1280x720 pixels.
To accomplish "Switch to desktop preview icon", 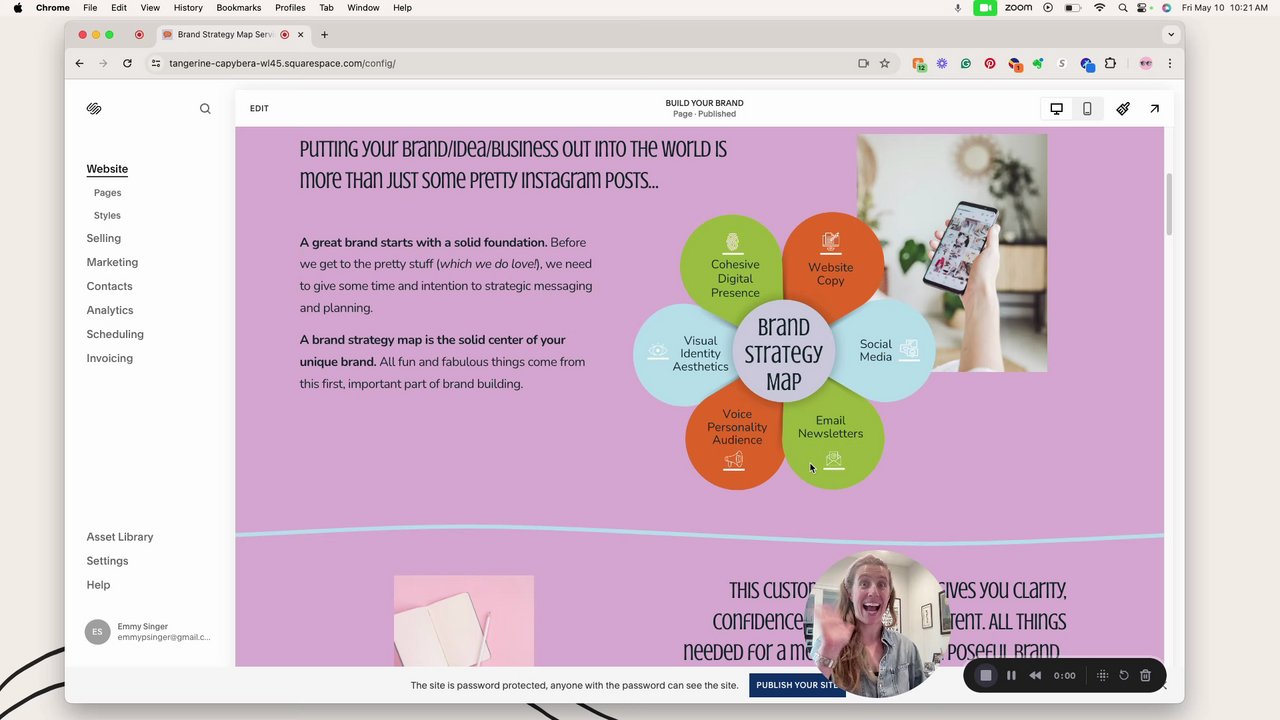I will [1056, 108].
